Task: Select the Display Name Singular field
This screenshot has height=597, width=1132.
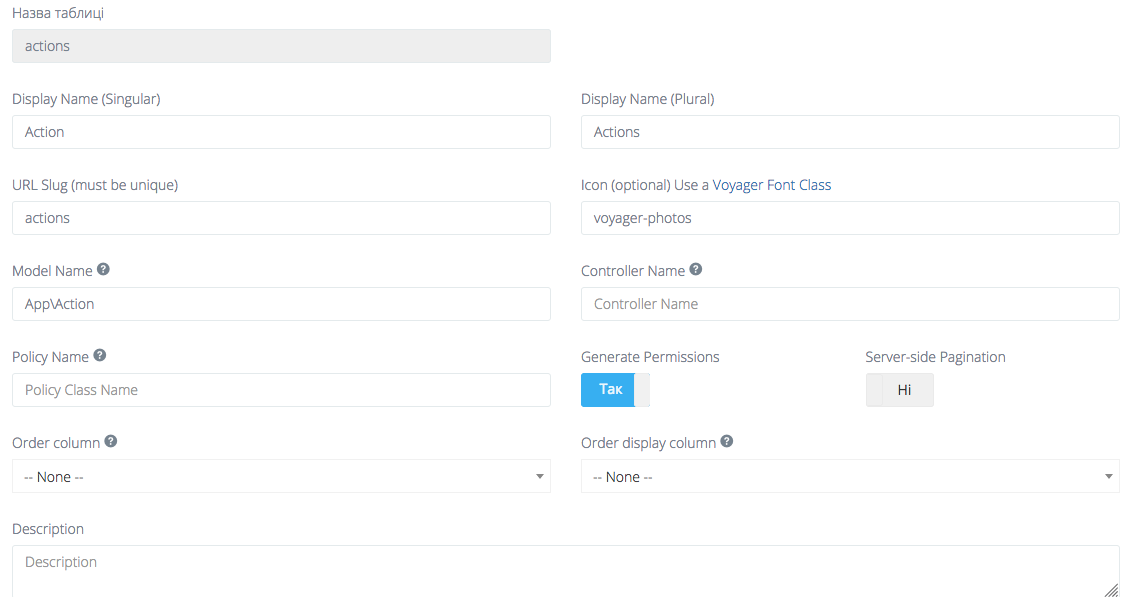Action: [281, 131]
